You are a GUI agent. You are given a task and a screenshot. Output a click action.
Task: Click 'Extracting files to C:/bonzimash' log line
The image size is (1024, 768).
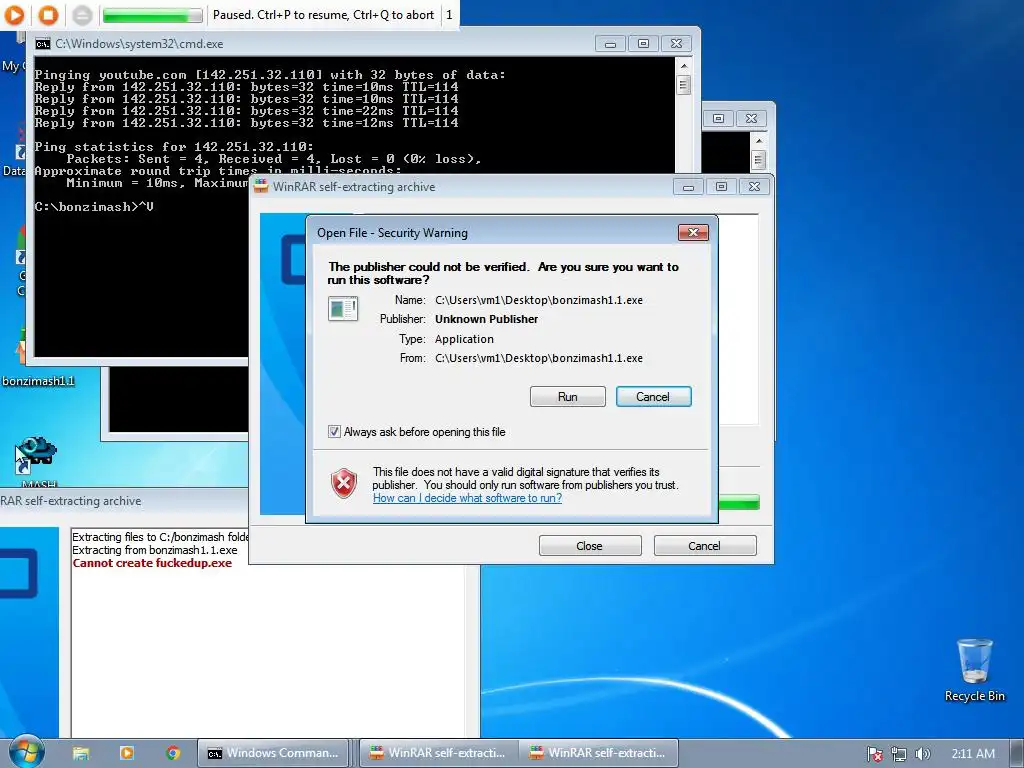160,537
